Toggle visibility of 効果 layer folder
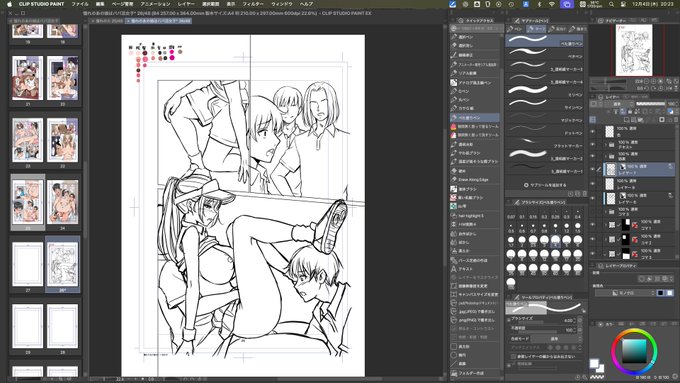This screenshot has height=383, width=680. click(593, 156)
